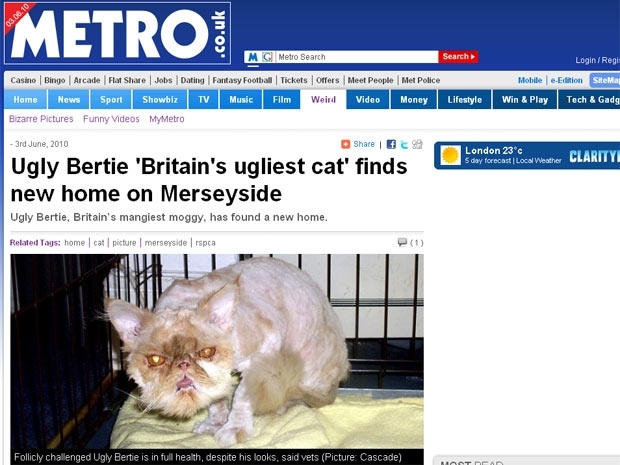
Task: Open the Lifestyle navigation tab
Action: pos(465,100)
